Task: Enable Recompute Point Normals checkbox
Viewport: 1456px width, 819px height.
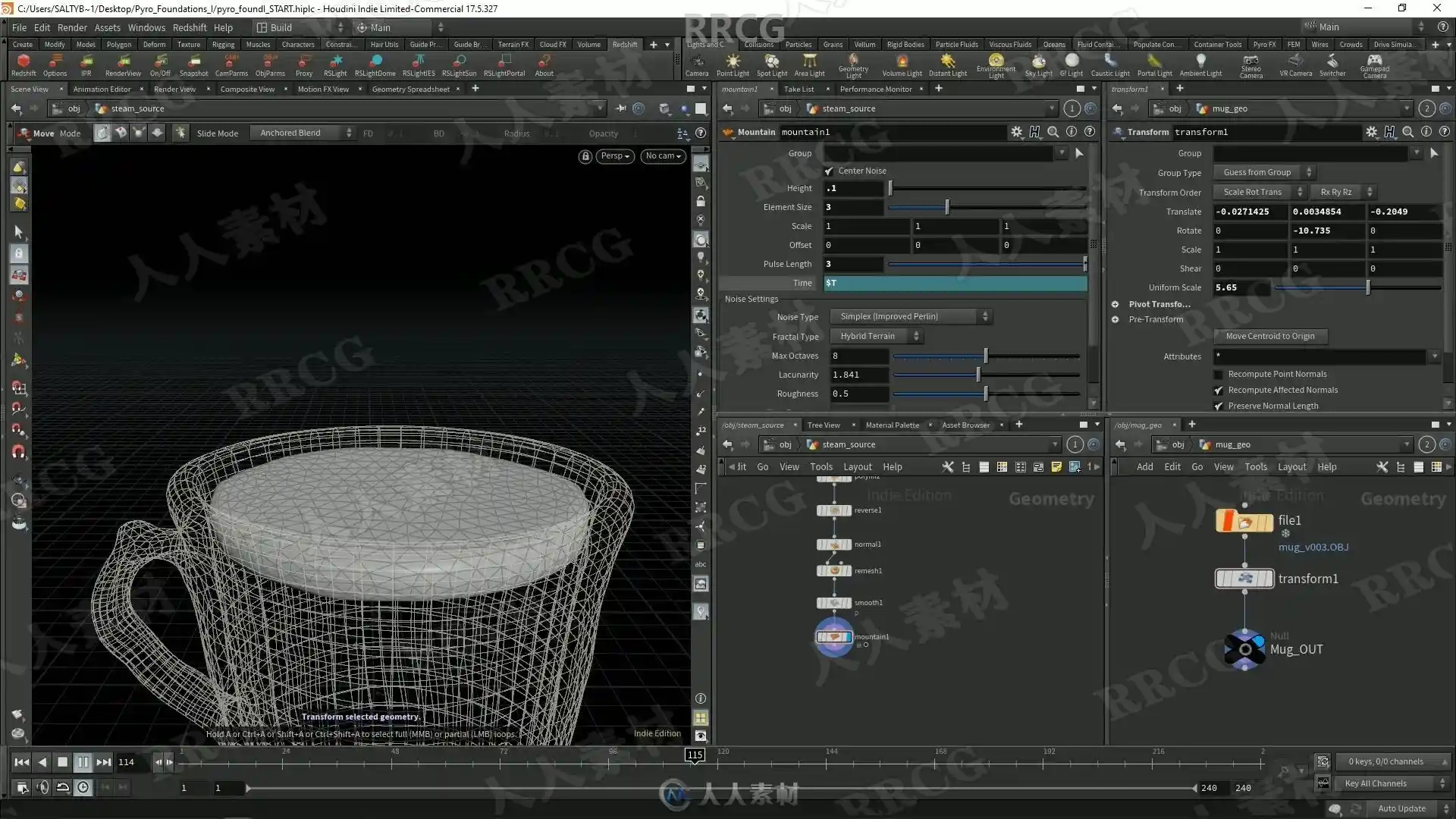Action: [x=1219, y=375]
